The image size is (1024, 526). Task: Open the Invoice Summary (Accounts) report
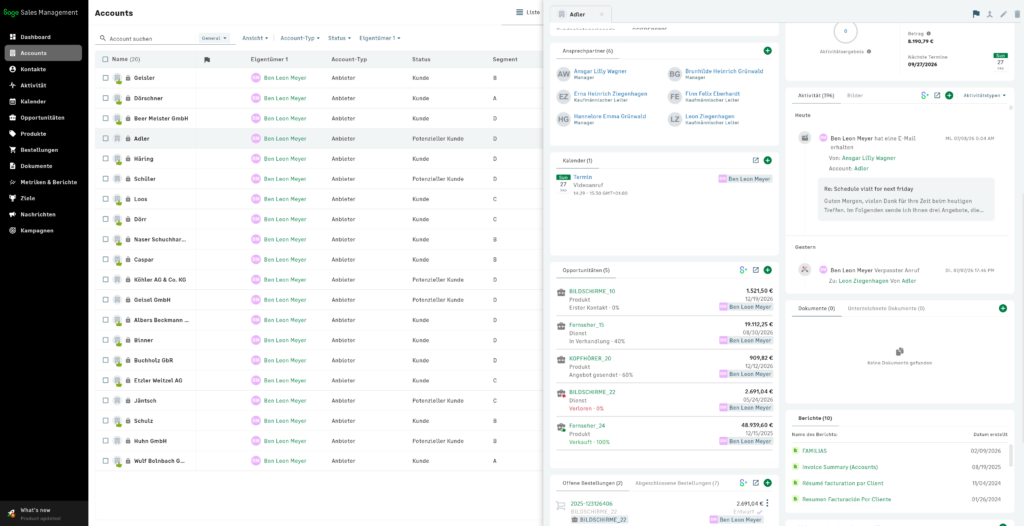click(840, 467)
